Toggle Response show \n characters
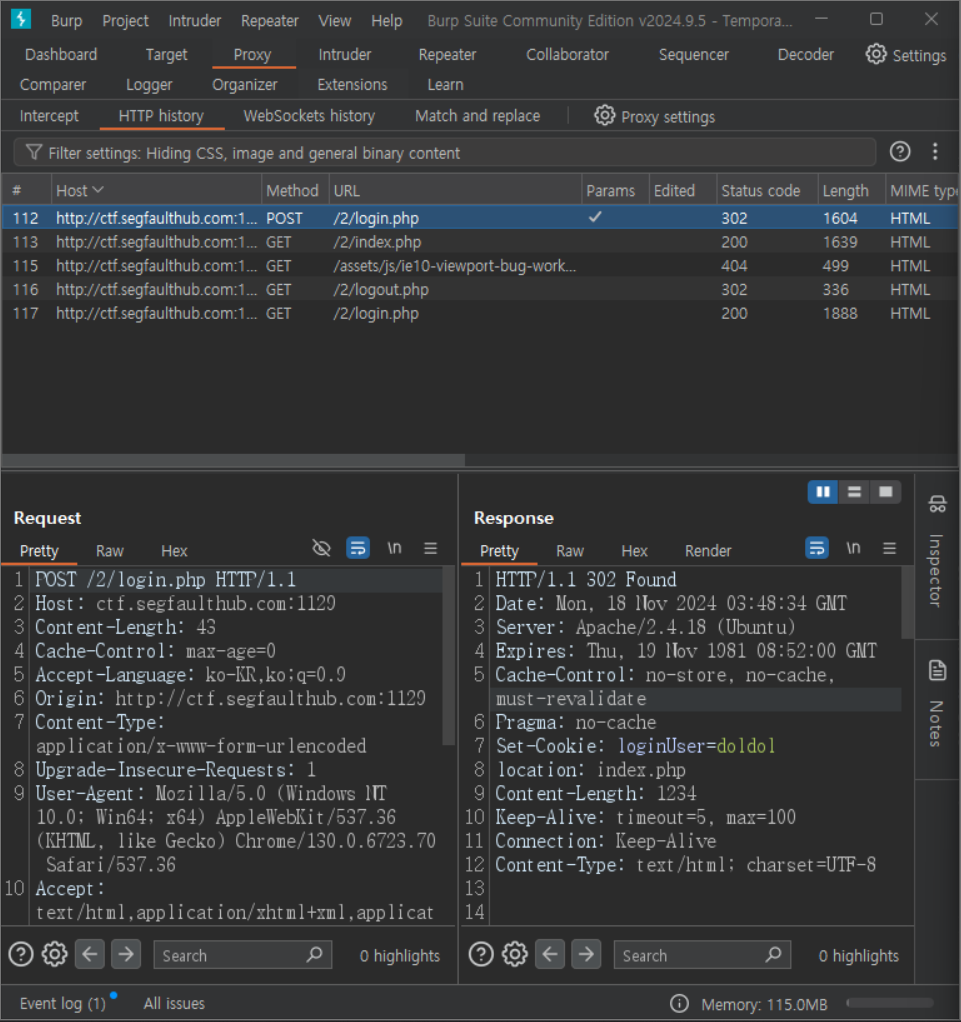Screen dimensions: 961x1022 tap(853, 548)
